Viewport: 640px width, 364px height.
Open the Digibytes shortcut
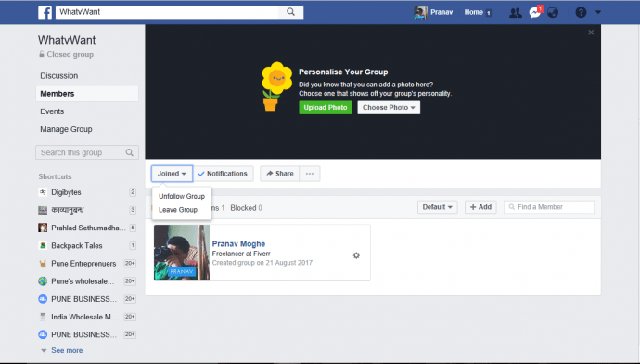66,192
